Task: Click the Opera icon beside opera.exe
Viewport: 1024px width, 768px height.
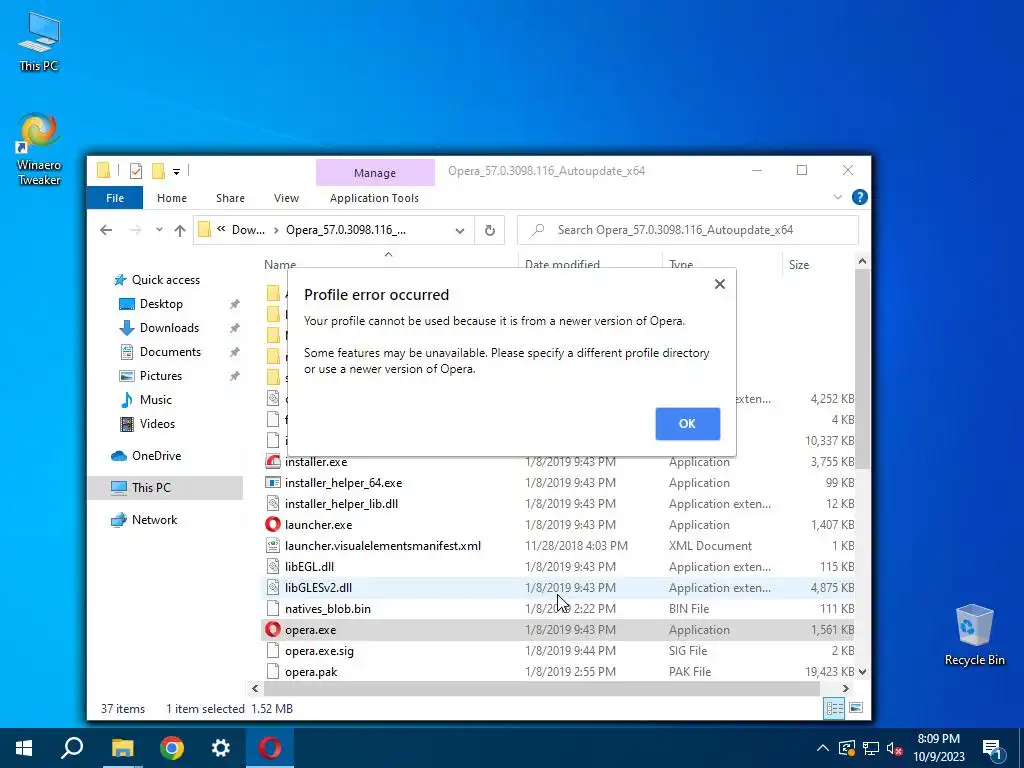Action: tap(273, 630)
